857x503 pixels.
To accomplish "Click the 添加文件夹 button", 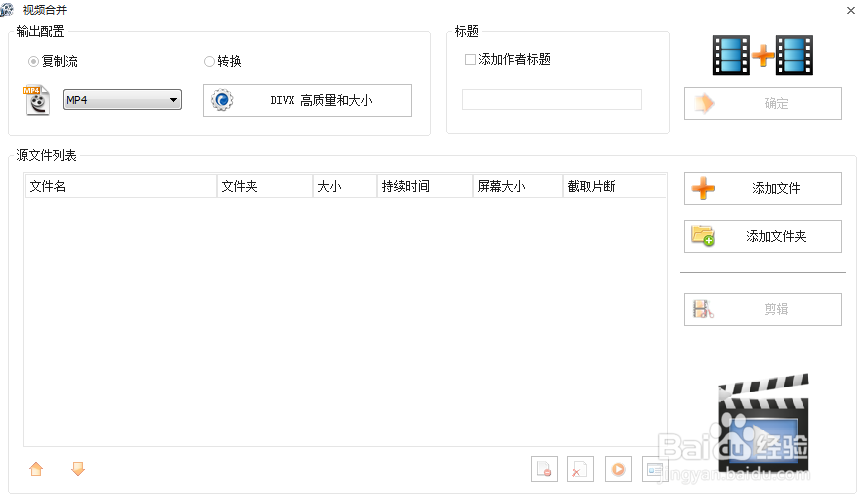I will point(762,236).
